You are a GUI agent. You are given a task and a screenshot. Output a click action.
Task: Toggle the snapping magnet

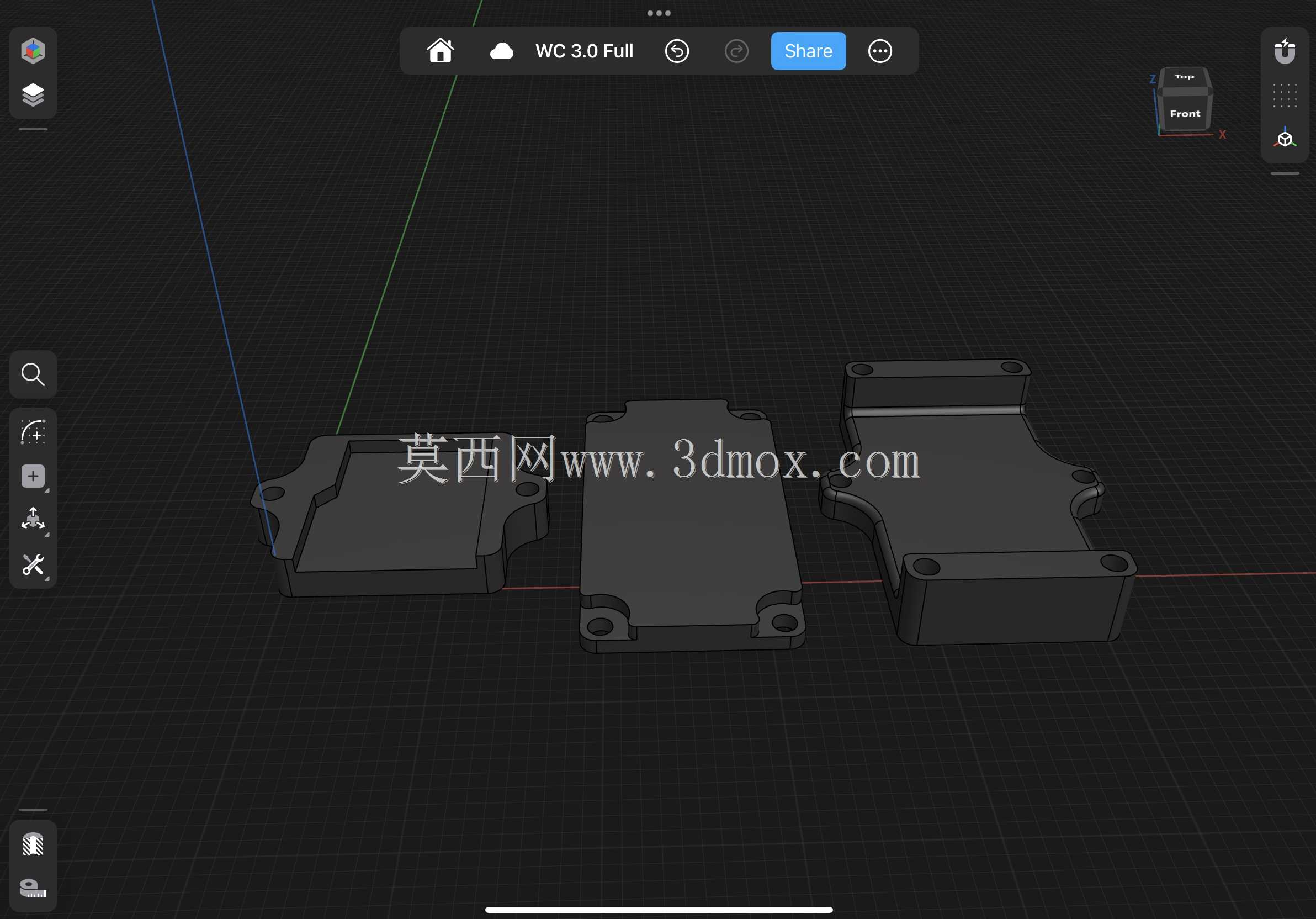1285,51
